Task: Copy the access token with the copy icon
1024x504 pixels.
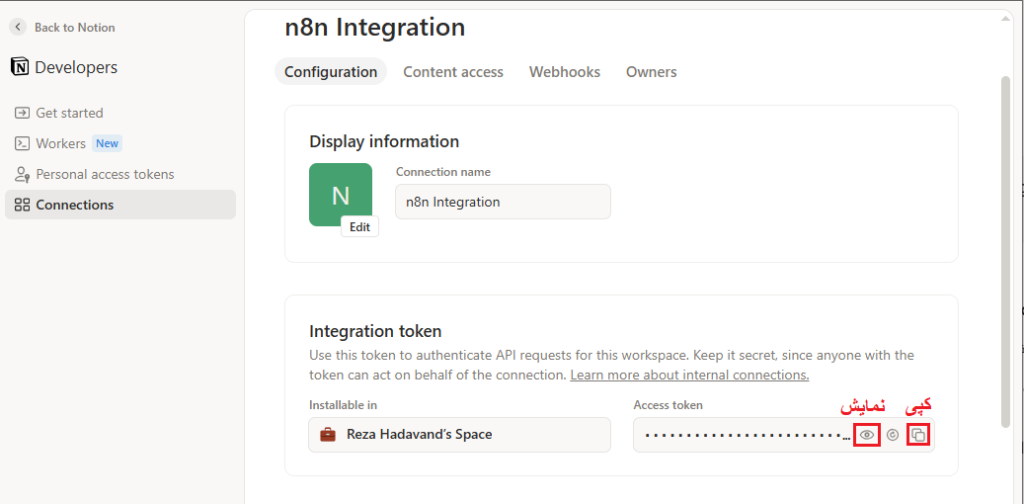Action: click(x=918, y=435)
